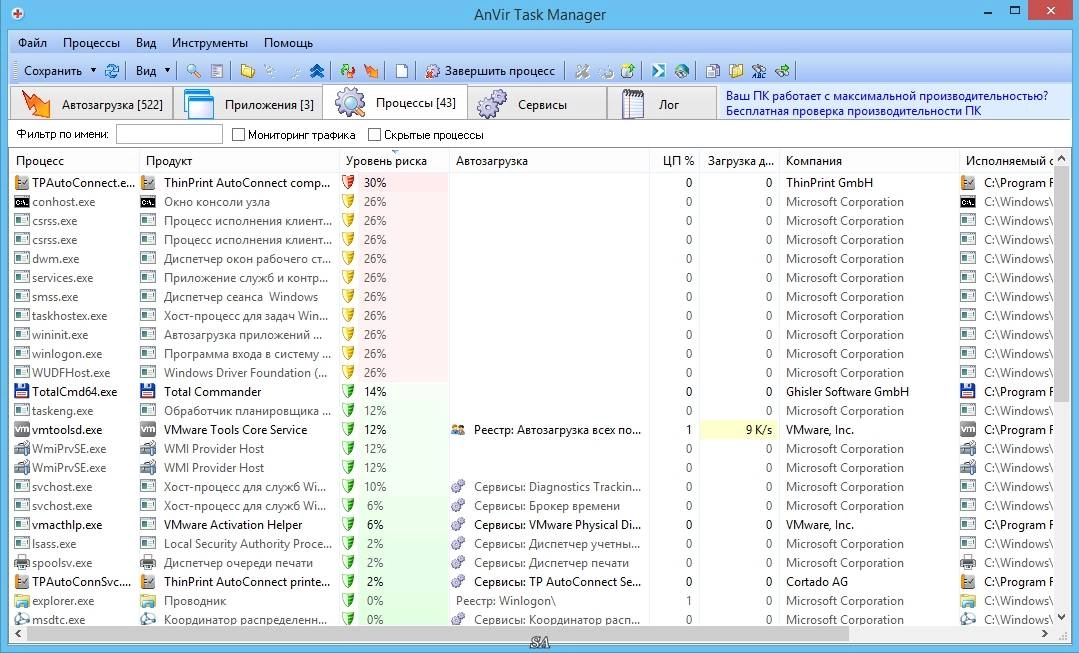Click the Завершить процесс button
1079x653 pixels.
[490, 70]
